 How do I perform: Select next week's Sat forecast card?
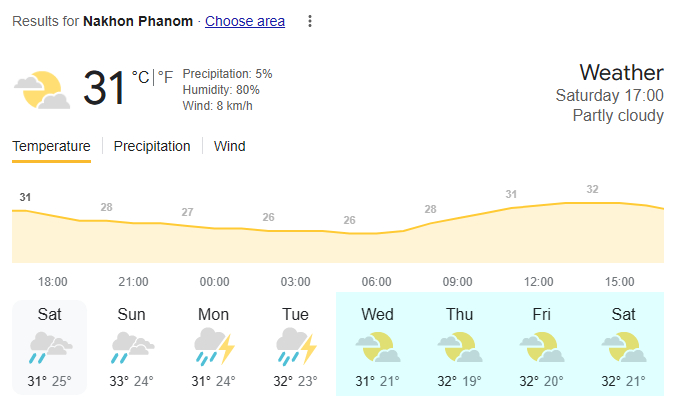(623, 347)
